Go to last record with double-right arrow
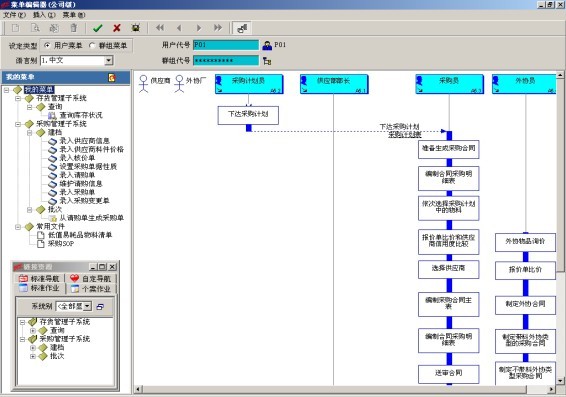The image size is (566, 397). tap(218, 28)
